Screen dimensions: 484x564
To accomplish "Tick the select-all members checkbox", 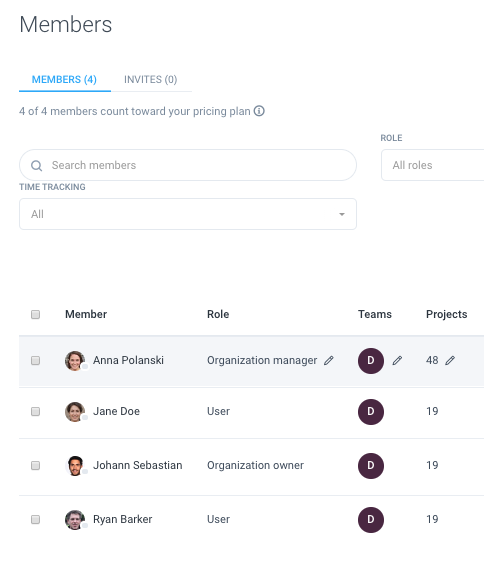I will coord(35,314).
